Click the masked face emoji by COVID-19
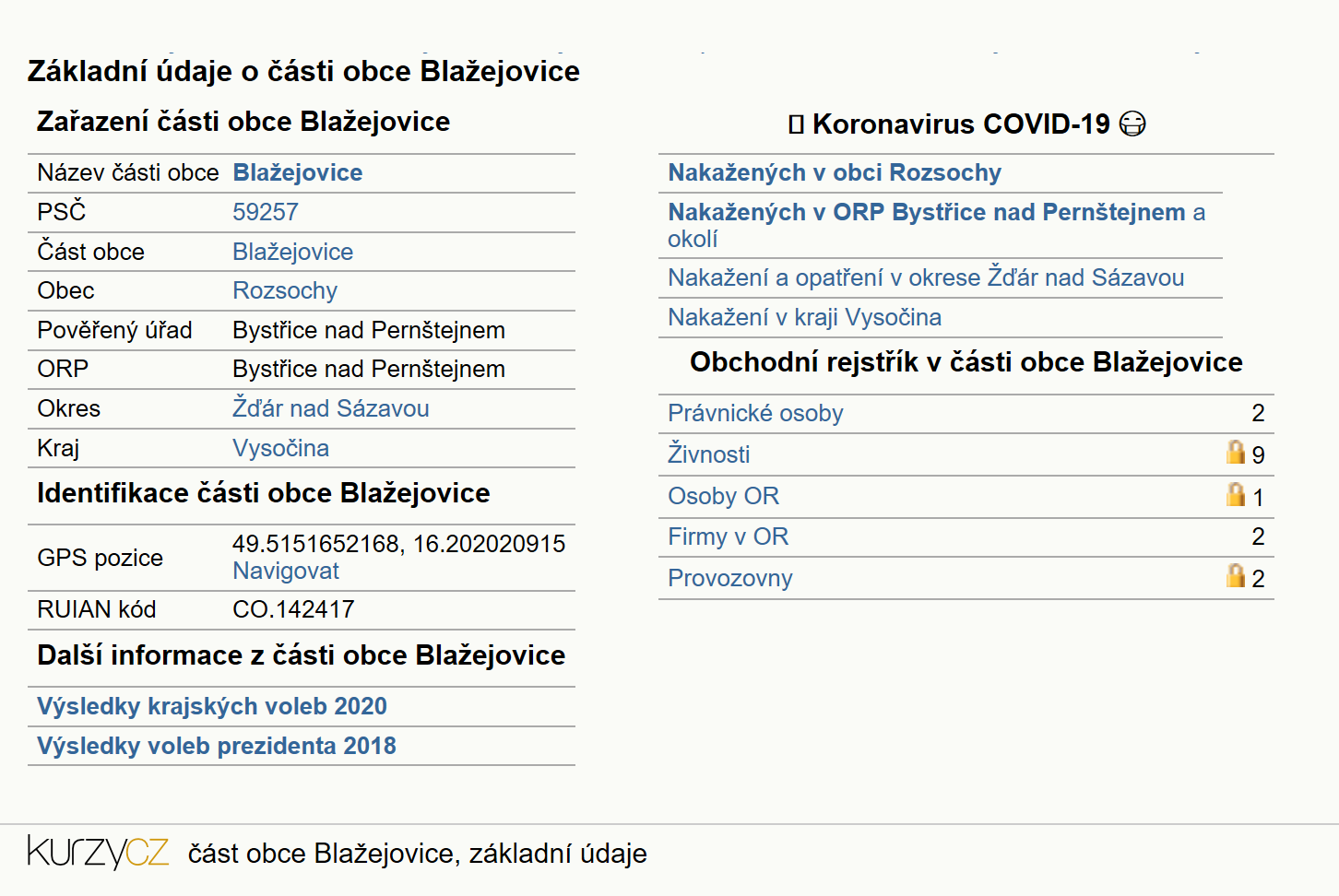This screenshot has height=896, width=1339. point(1132,124)
